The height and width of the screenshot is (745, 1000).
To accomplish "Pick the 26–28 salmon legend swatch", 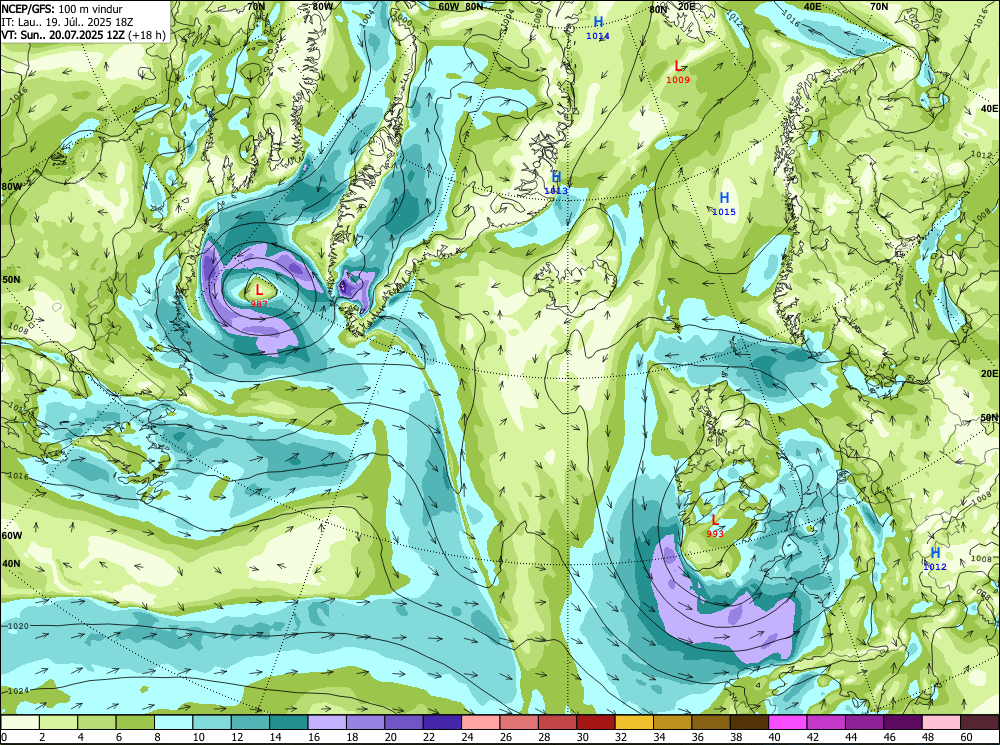I will pos(519,722).
